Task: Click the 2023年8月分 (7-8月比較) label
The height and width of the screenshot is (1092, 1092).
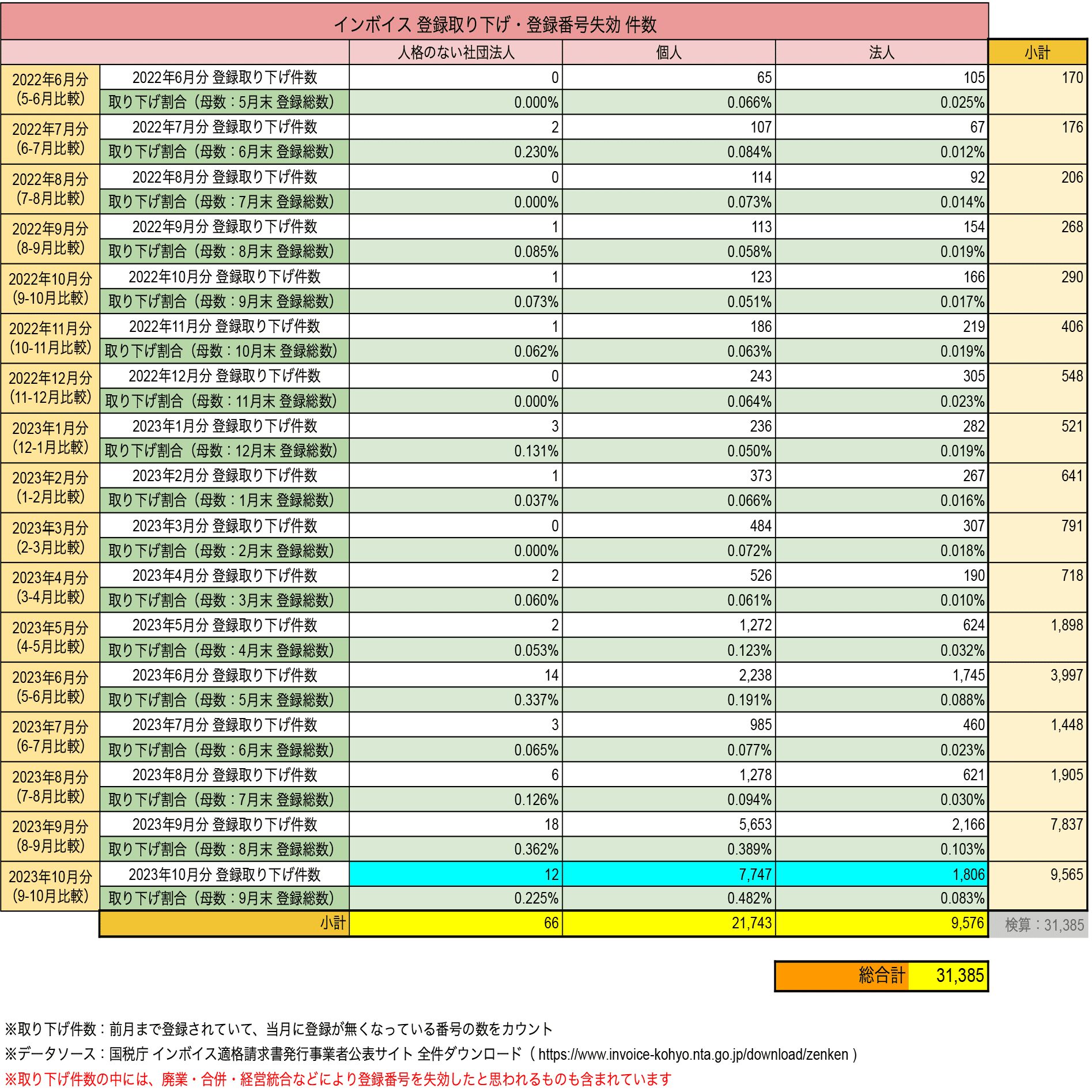Action: (51, 787)
